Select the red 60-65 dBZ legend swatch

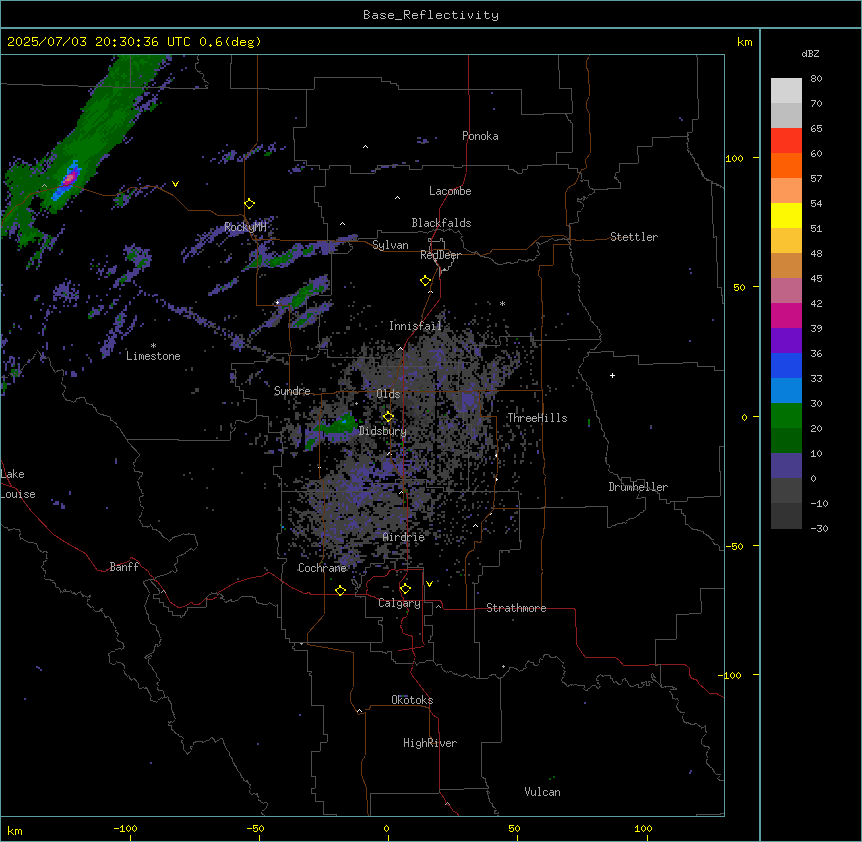(x=786, y=140)
